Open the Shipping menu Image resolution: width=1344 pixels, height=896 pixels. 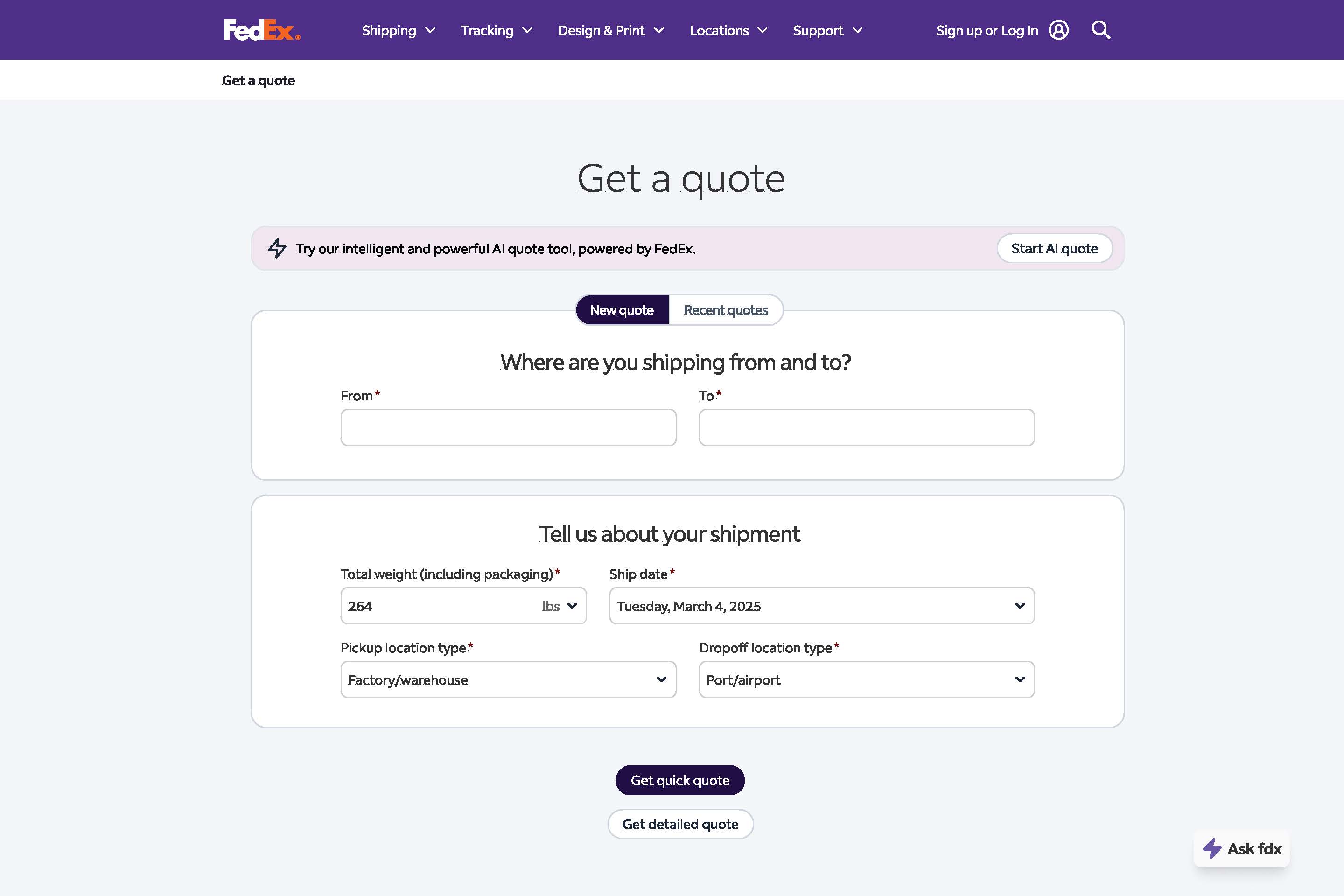398,30
